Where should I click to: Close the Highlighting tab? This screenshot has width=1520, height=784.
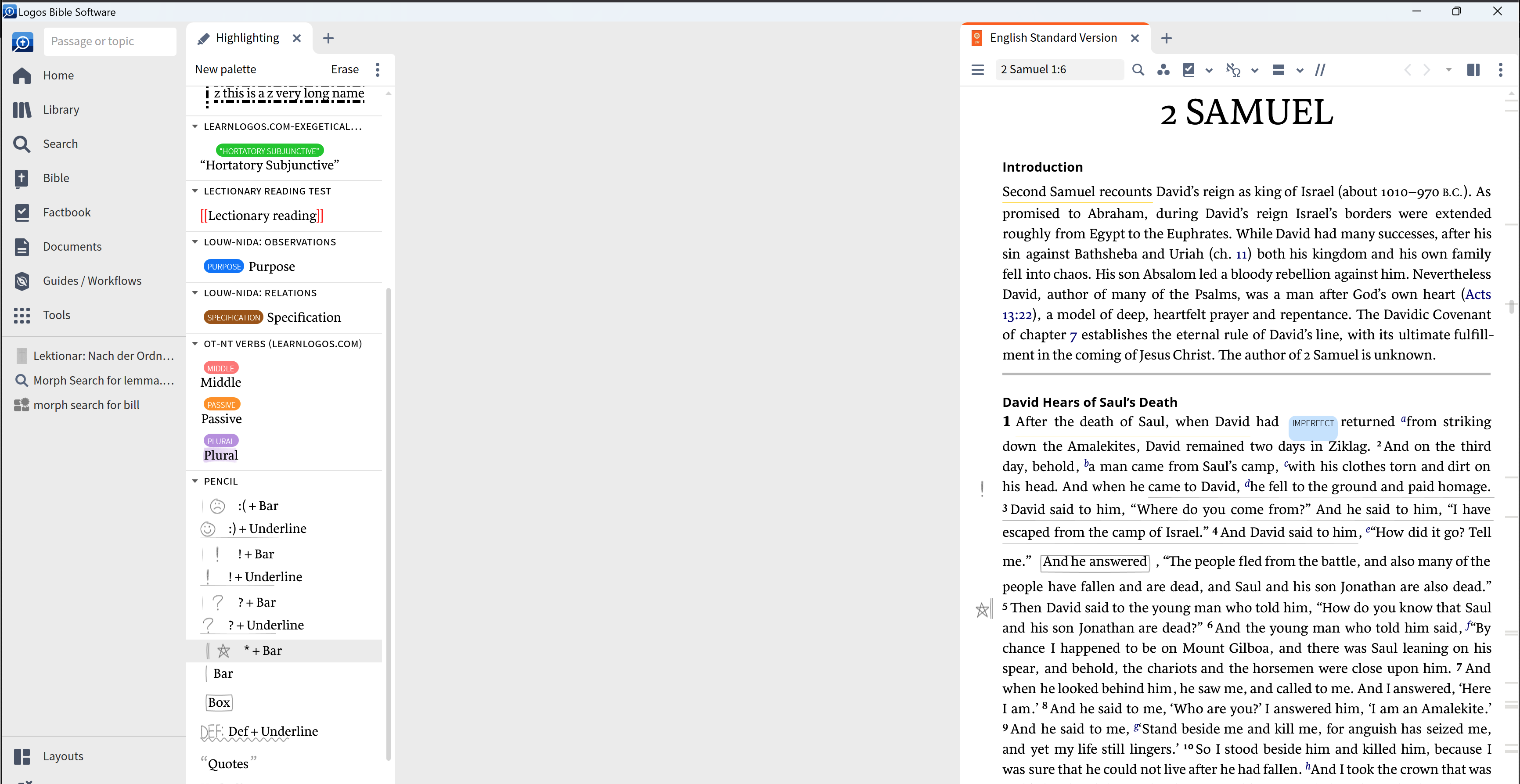click(297, 38)
